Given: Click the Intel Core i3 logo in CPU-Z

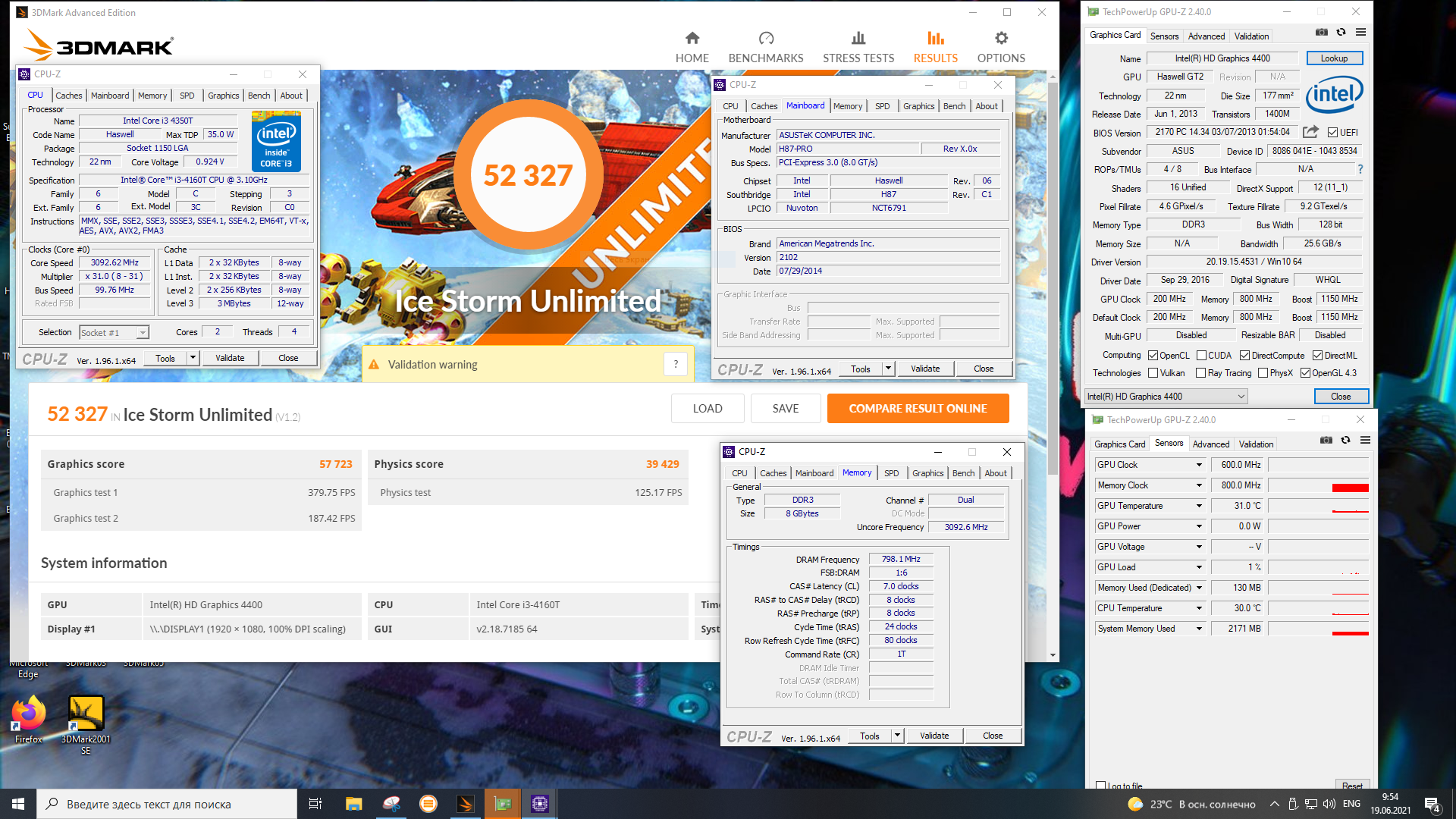Looking at the screenshot, I should tap(276, 142).
